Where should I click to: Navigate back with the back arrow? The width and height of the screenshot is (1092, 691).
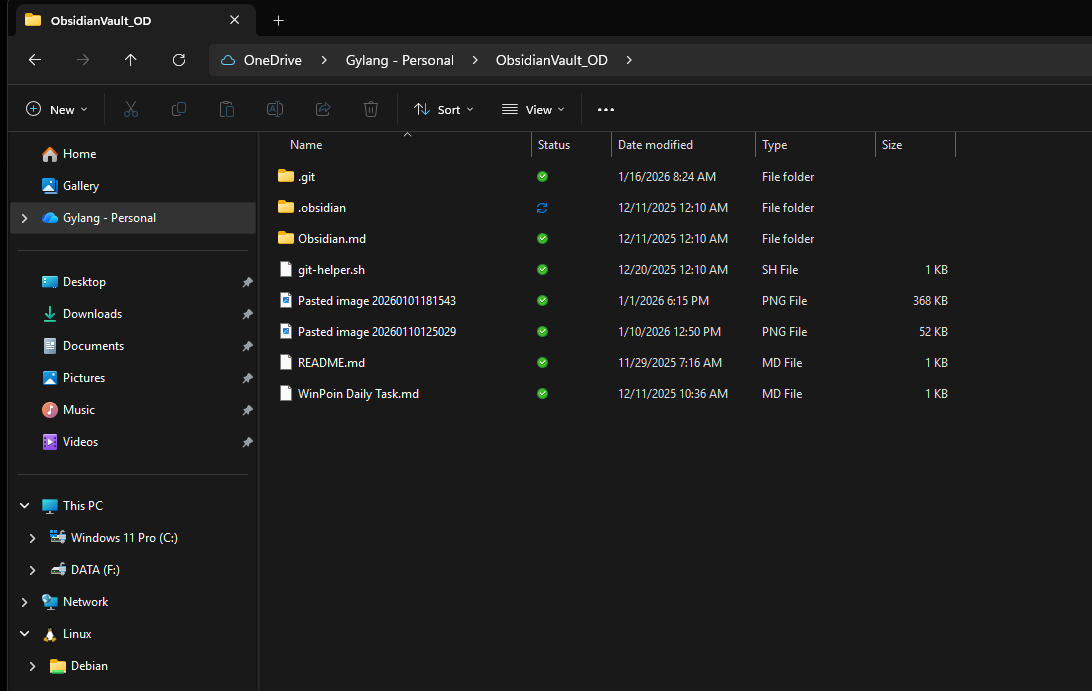click(x=35, y=60)
